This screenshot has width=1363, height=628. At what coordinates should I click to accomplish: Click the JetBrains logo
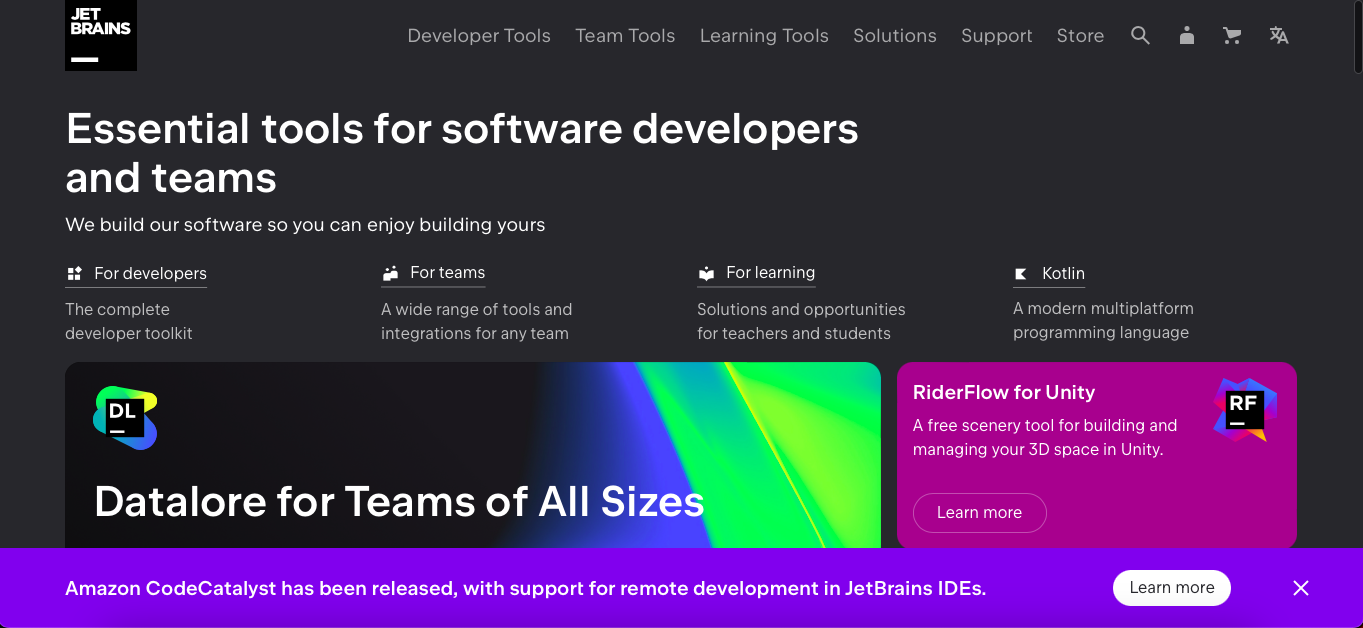coord(101,35)
